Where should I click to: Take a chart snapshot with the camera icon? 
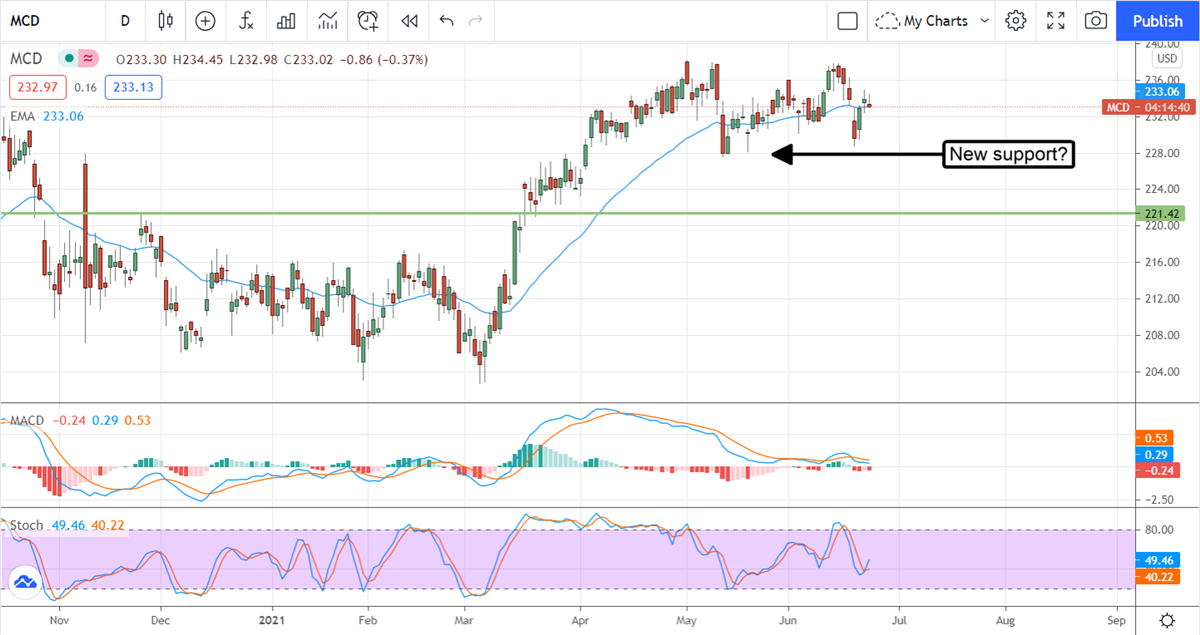tap(1096, 20)
